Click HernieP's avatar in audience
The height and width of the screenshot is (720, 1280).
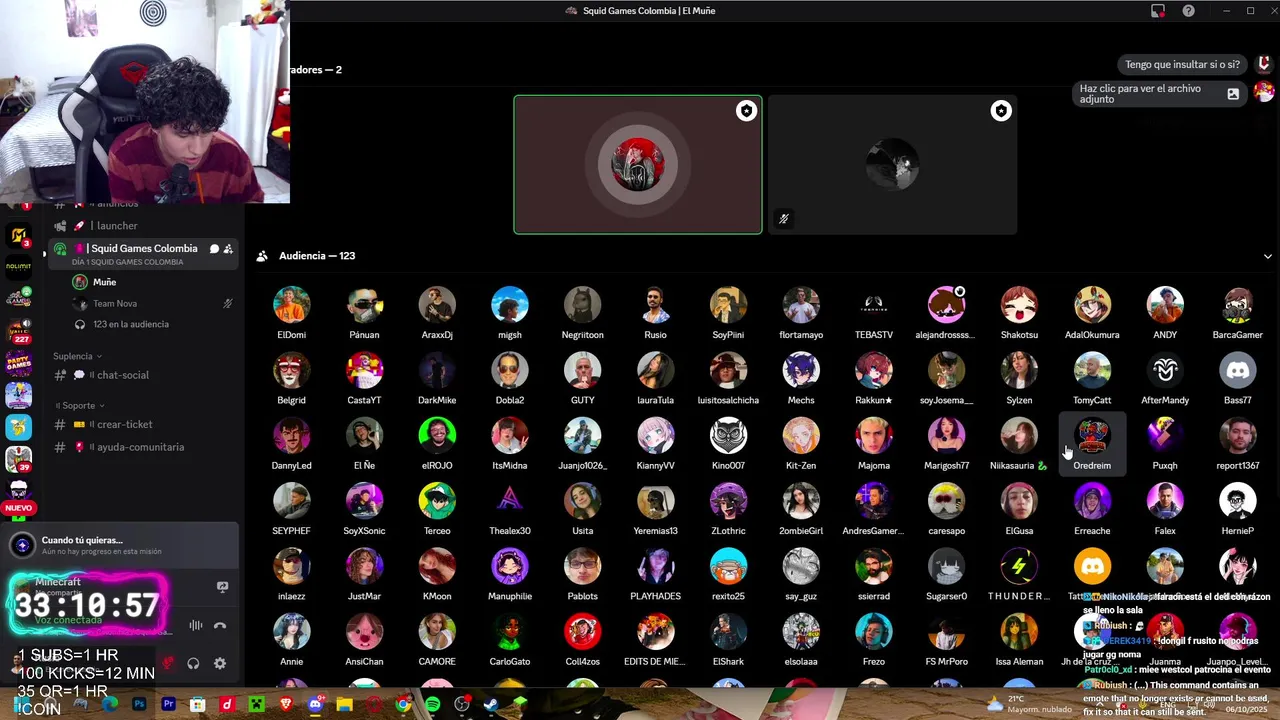click(x=1238, y=501)
